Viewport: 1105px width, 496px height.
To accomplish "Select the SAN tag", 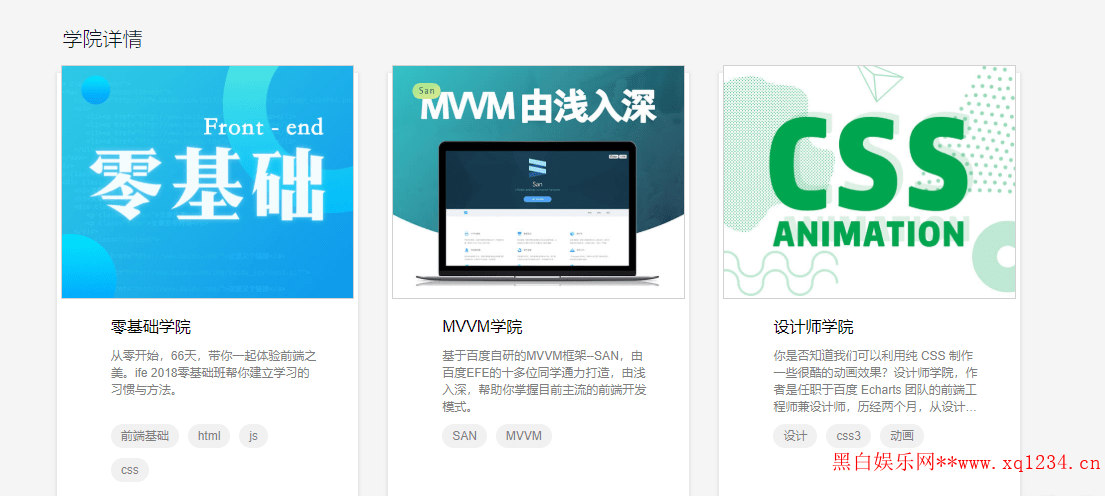I will tap(464, 436).
